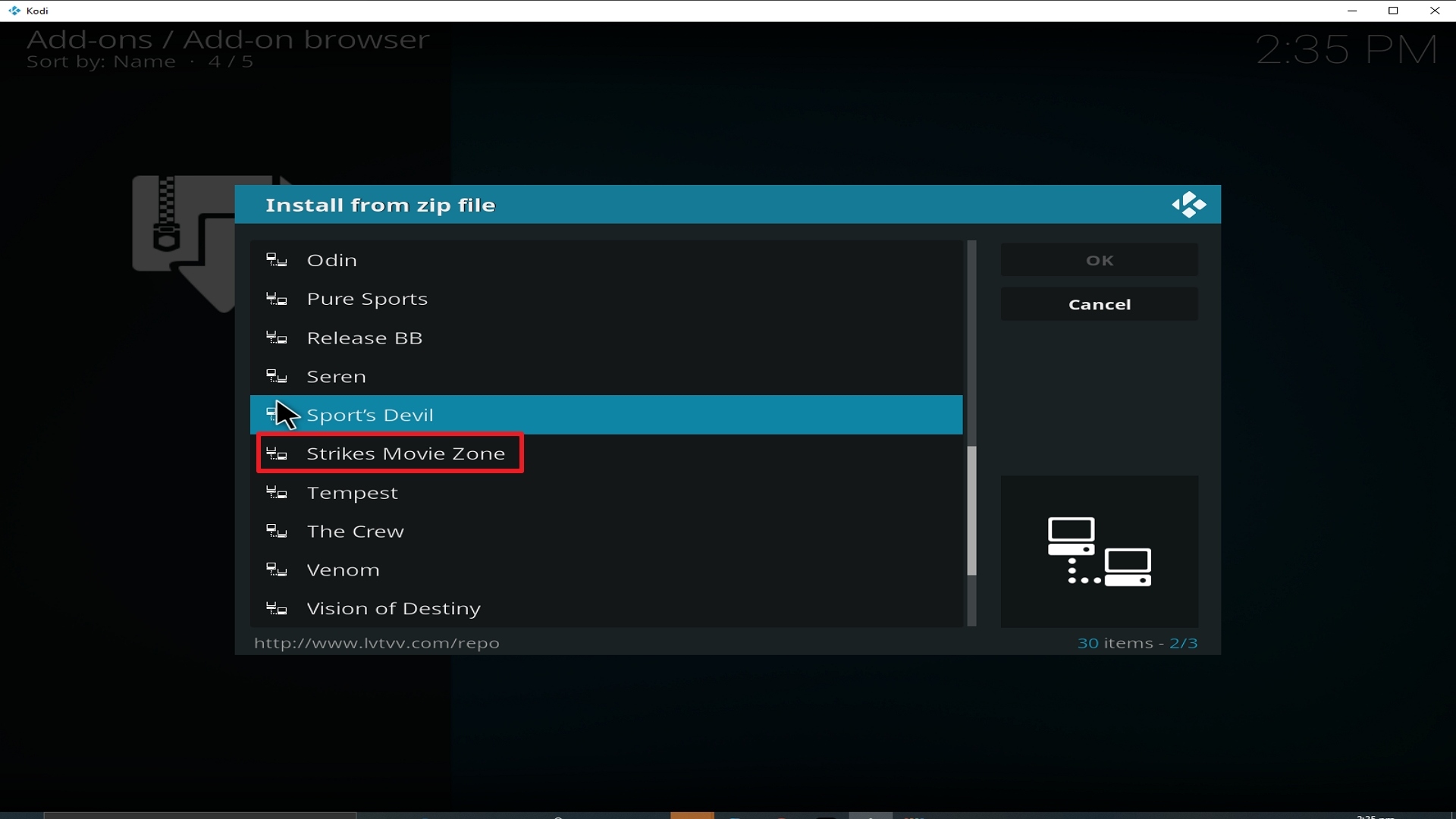Open the Tempest entry
Screen dimensions: 1456x819
pyautogui.click(x=606, y=493)
